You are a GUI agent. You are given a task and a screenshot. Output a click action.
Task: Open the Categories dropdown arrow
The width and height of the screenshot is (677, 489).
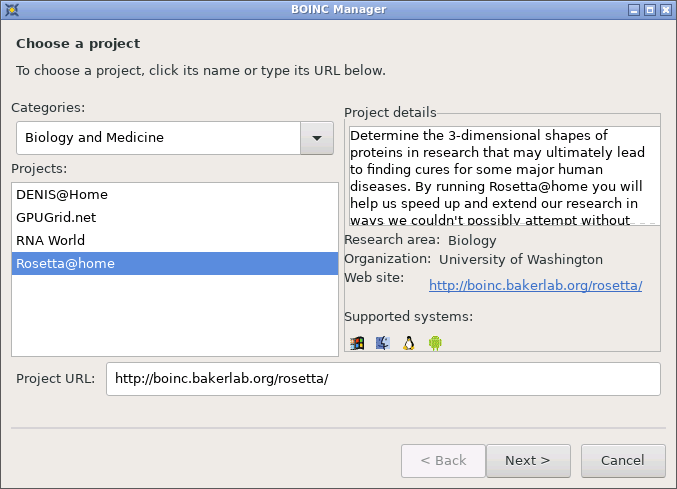(x=317, y=138)
